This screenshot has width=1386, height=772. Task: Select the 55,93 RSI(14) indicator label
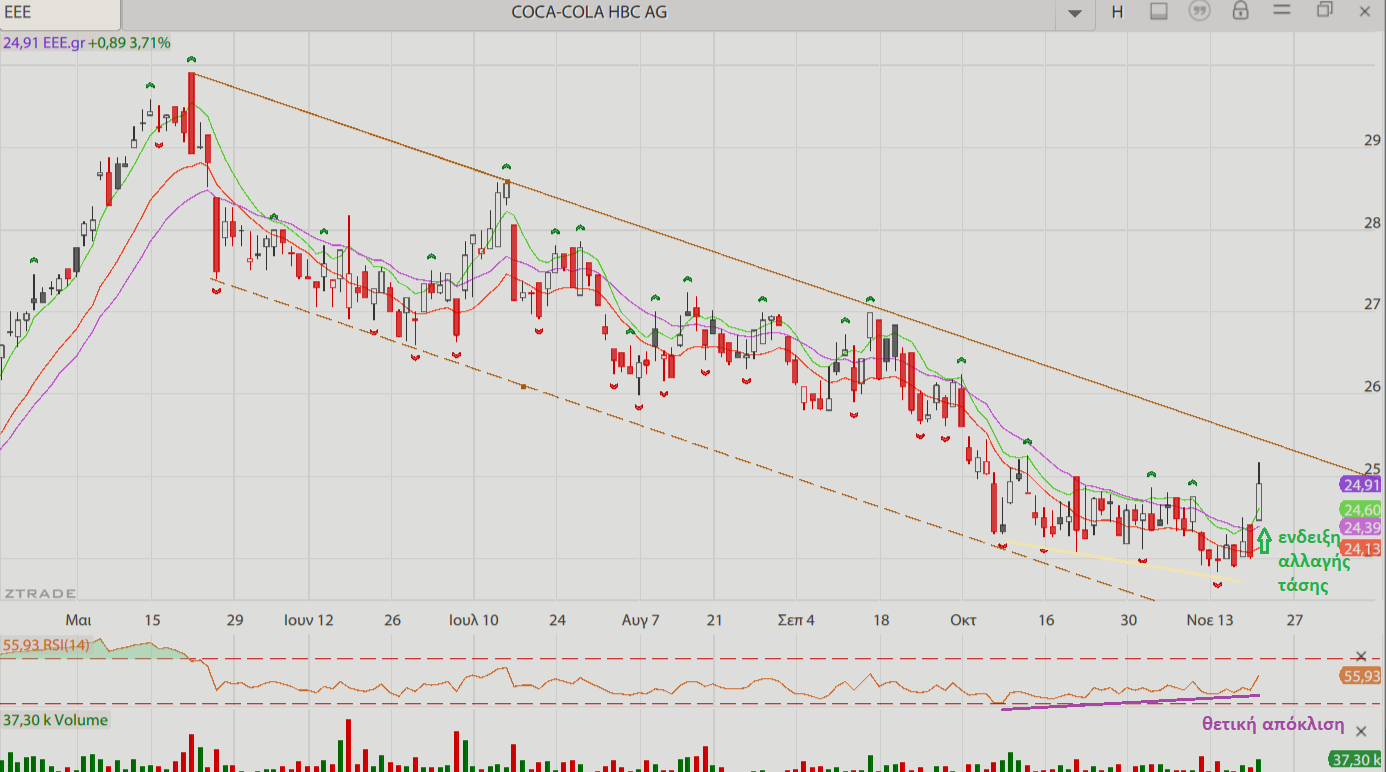(47, 645)
